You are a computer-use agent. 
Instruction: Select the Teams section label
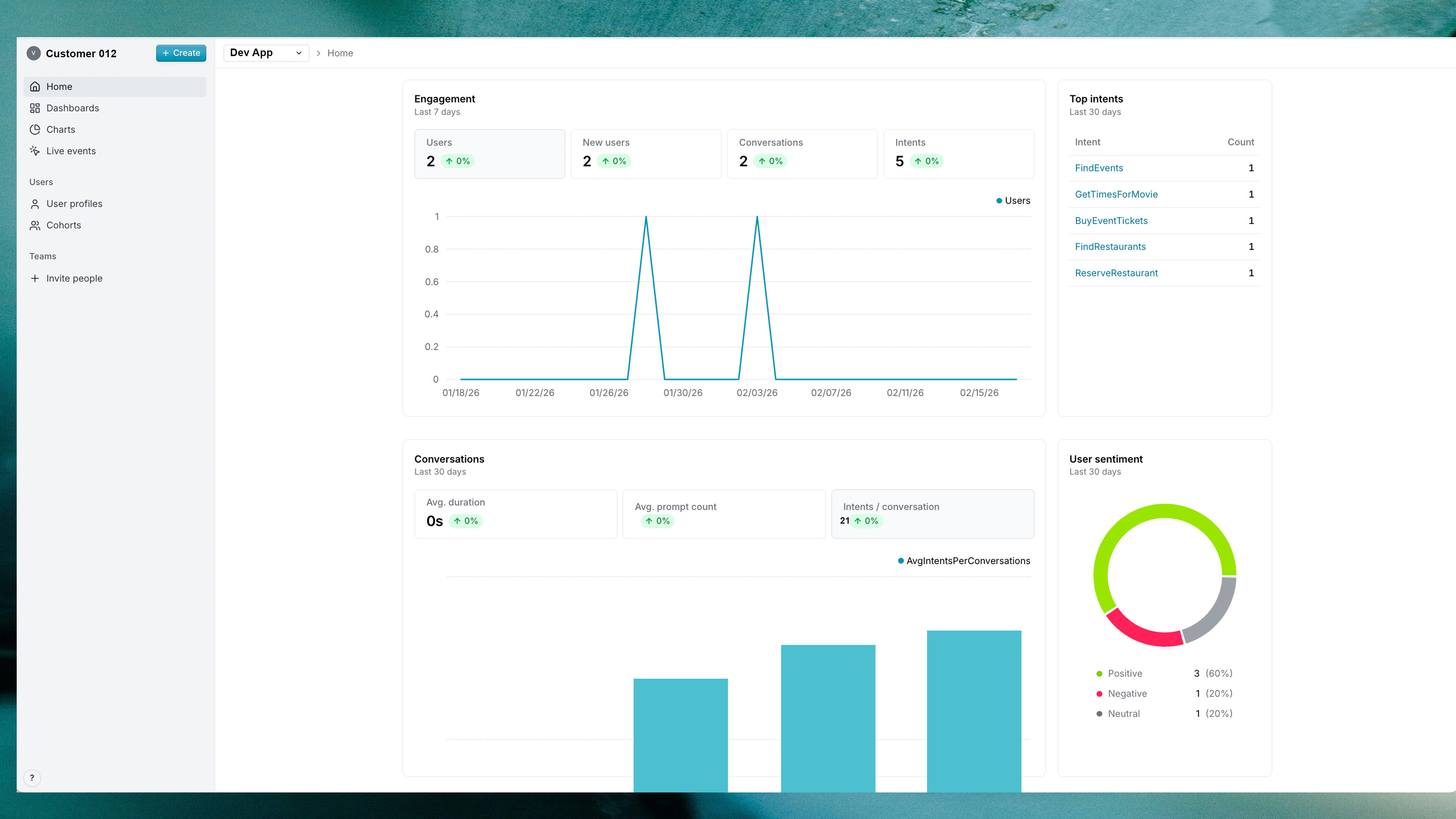tap(42, 256)
